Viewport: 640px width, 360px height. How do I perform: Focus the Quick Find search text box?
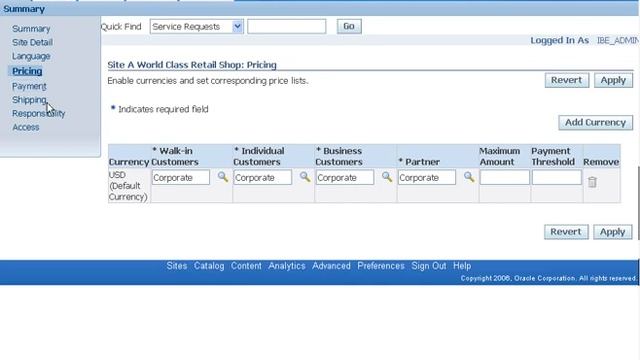287,27
